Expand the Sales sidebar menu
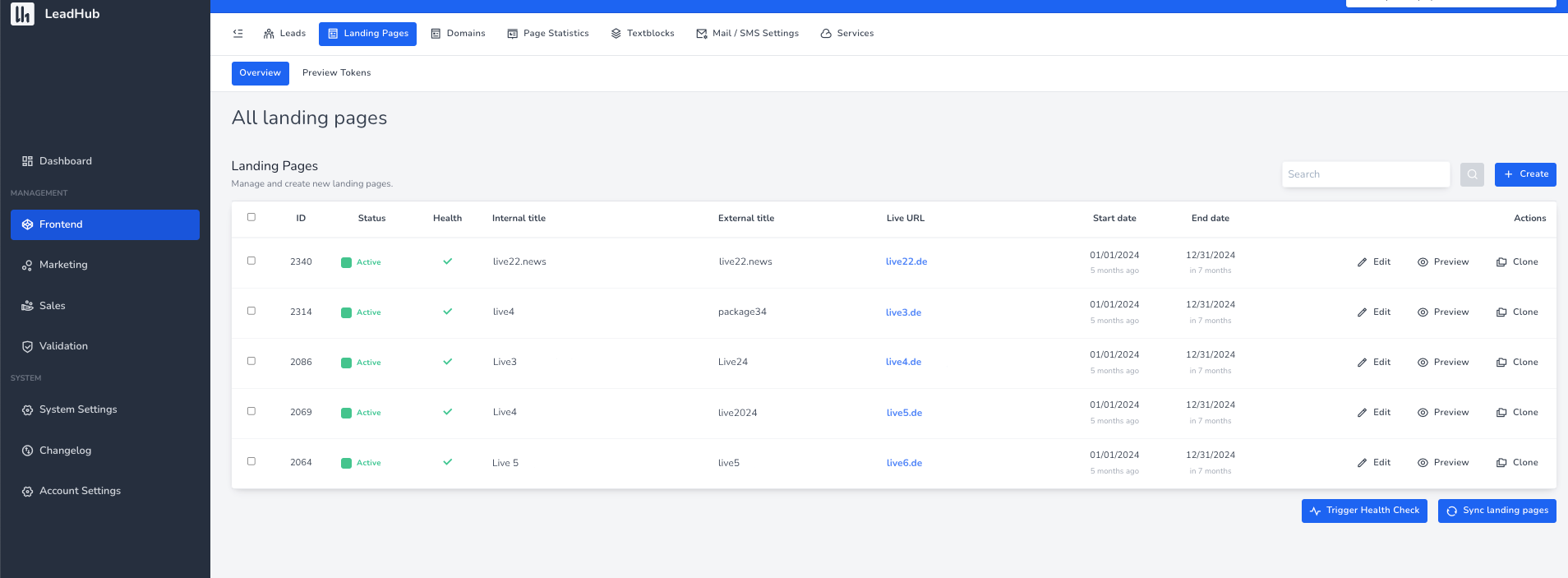This screenshot has width=1568, height=578. tap(52, 306)
